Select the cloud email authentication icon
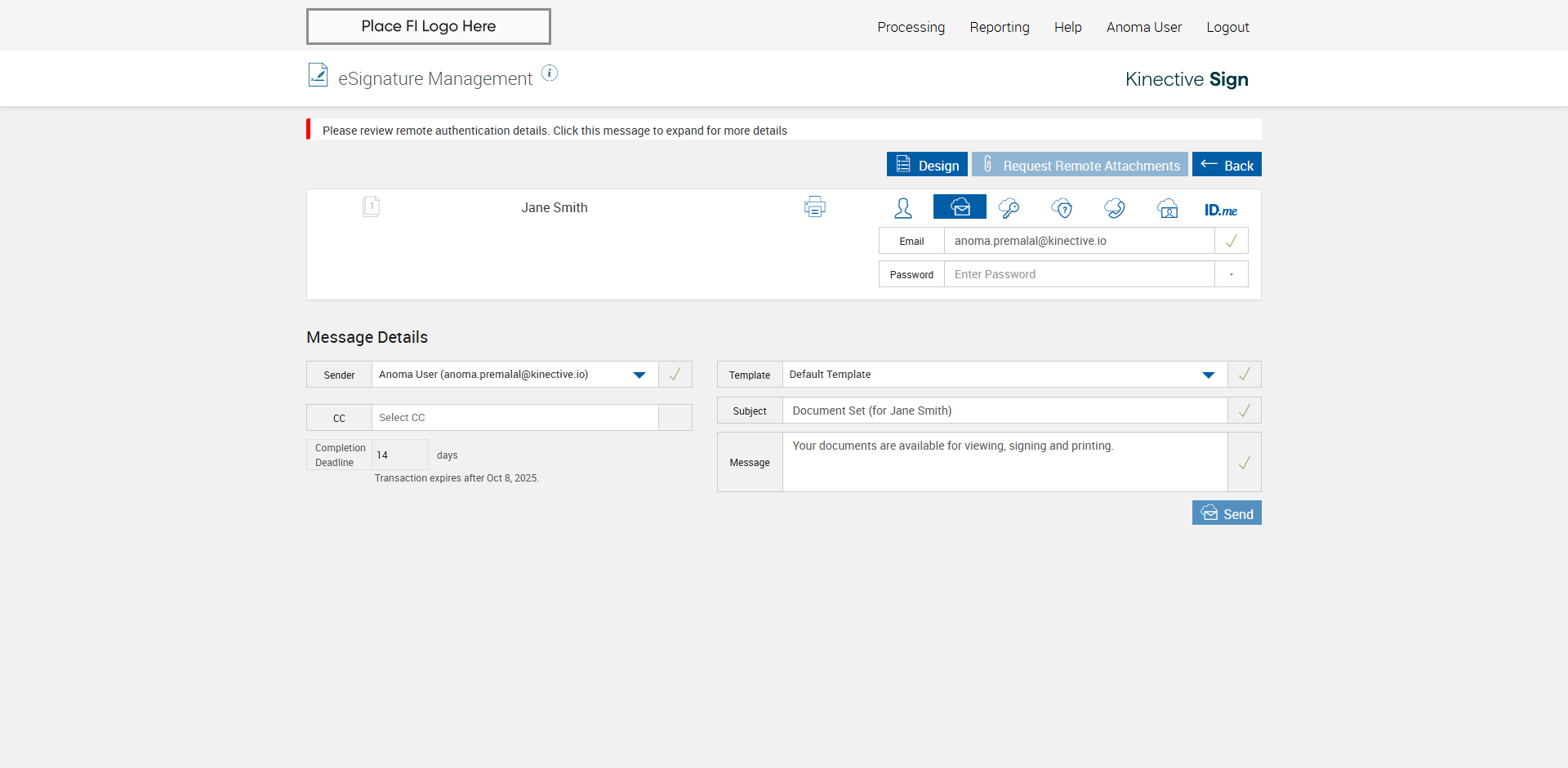1568x768 pixels. click(x=960, y=207)
